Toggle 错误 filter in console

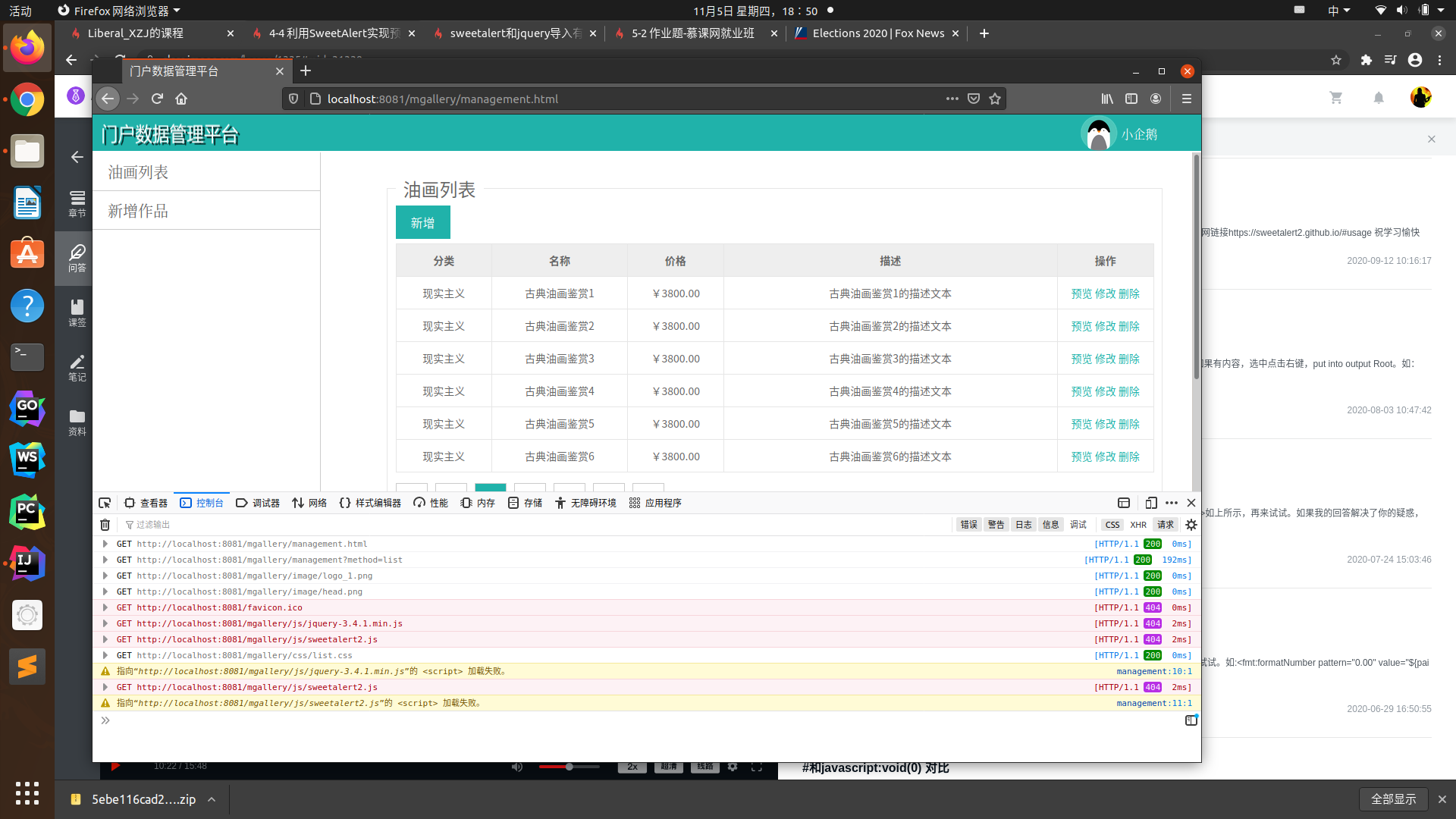(969, 525)
